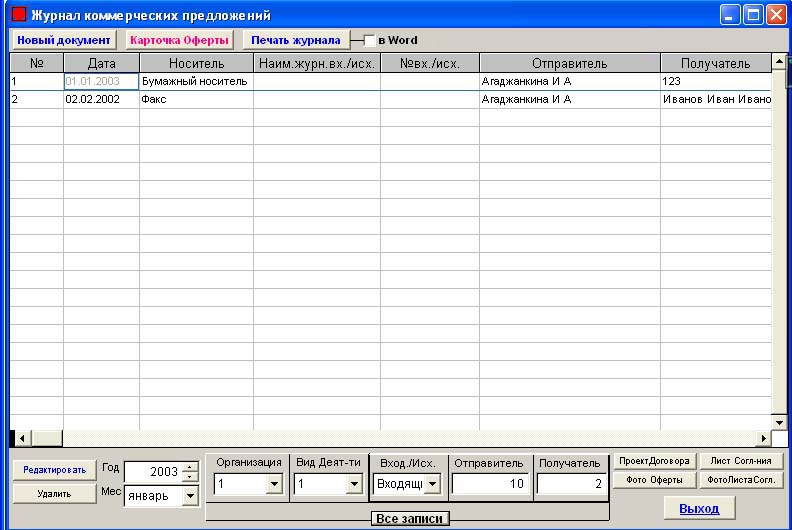Click the Наим.журн.вх./исх. column header
792x530 pixels.
pyautogui.click(x=317, y=63)
